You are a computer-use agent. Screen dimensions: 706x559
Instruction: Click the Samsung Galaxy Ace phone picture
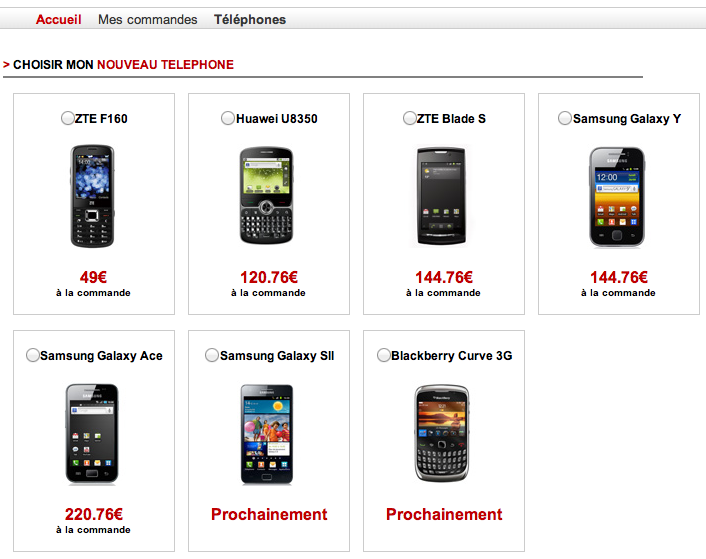tap(92, 434)
